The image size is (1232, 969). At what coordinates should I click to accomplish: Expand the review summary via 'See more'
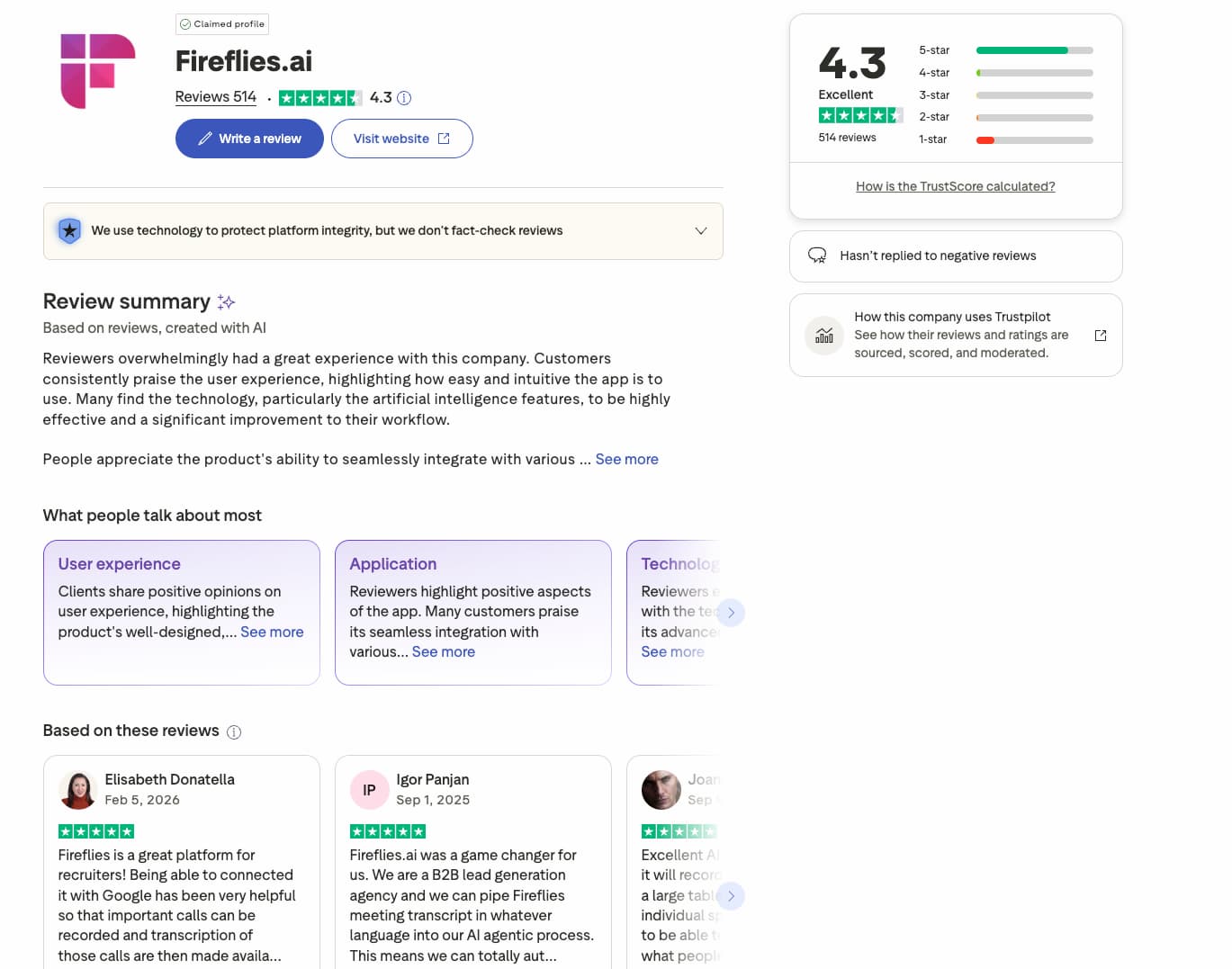pyautogui.click(x=626, y=459)
